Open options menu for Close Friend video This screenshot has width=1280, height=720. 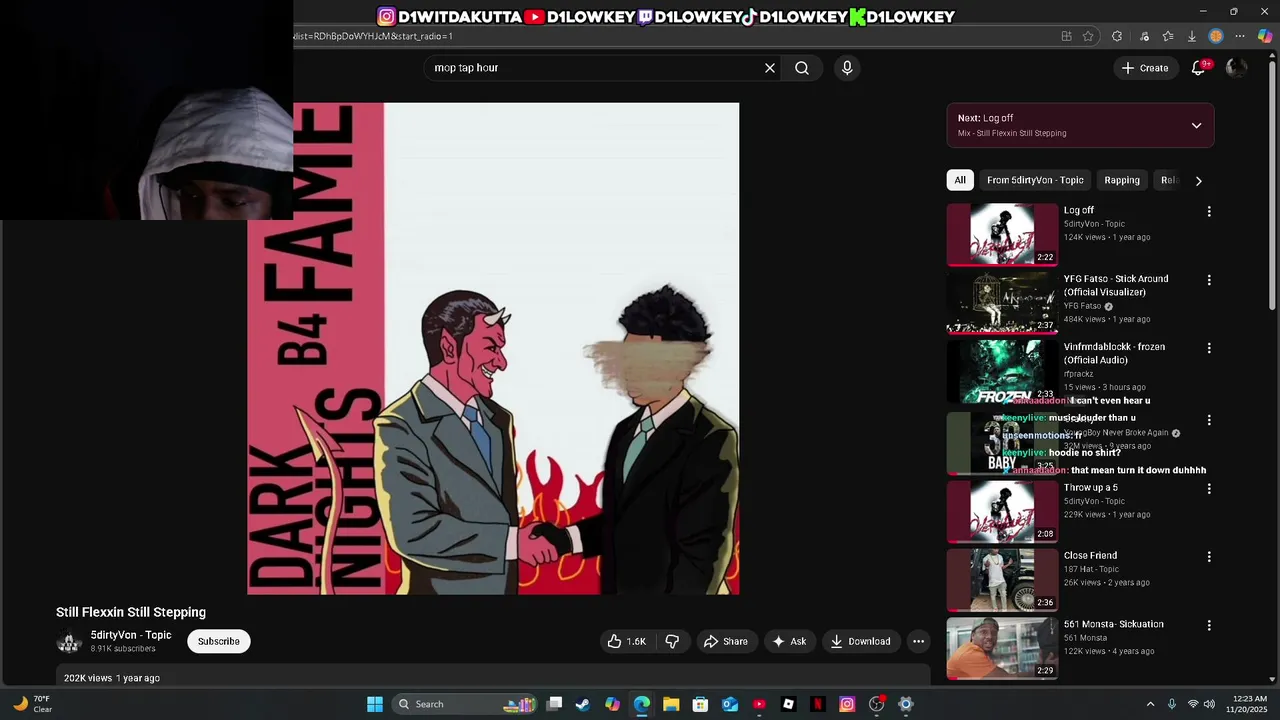pyautogui.click(x=1209, y=557)
